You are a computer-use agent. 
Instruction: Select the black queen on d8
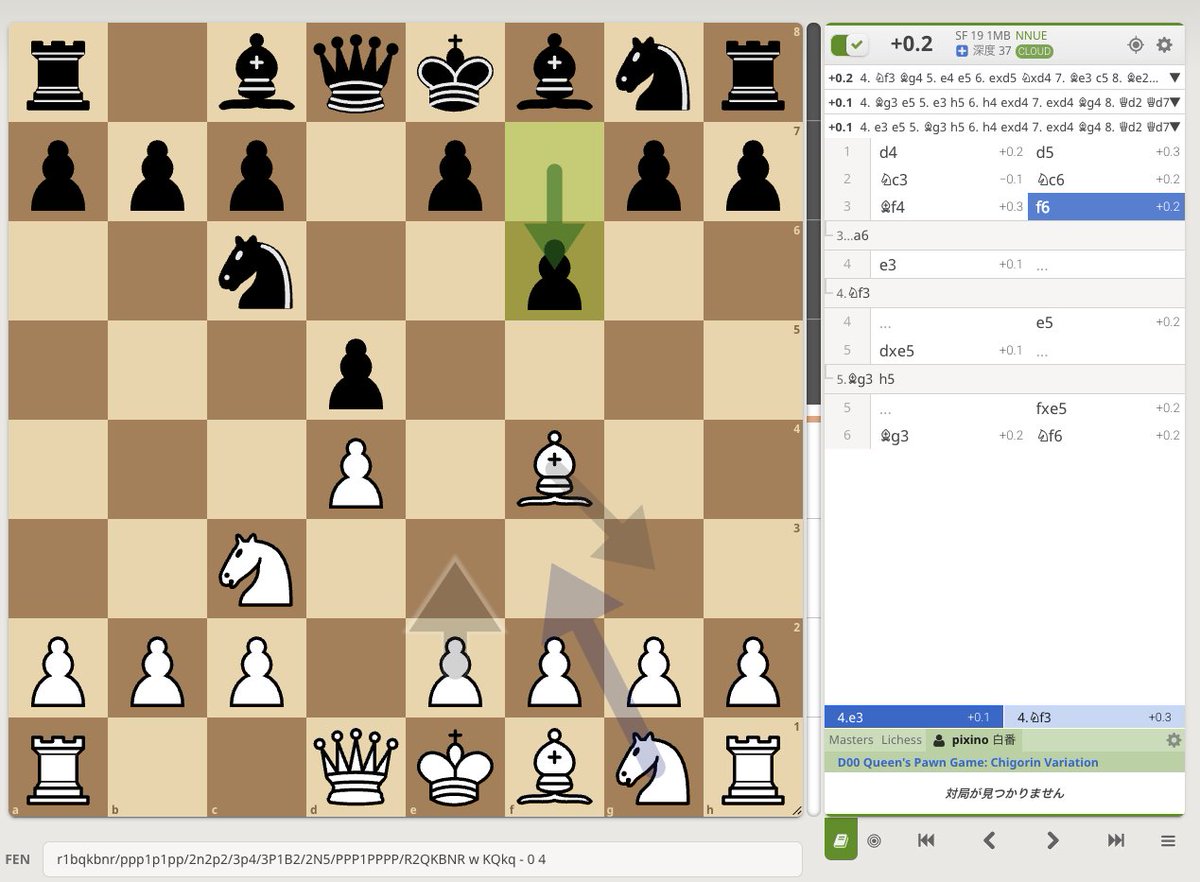[356, 72]
